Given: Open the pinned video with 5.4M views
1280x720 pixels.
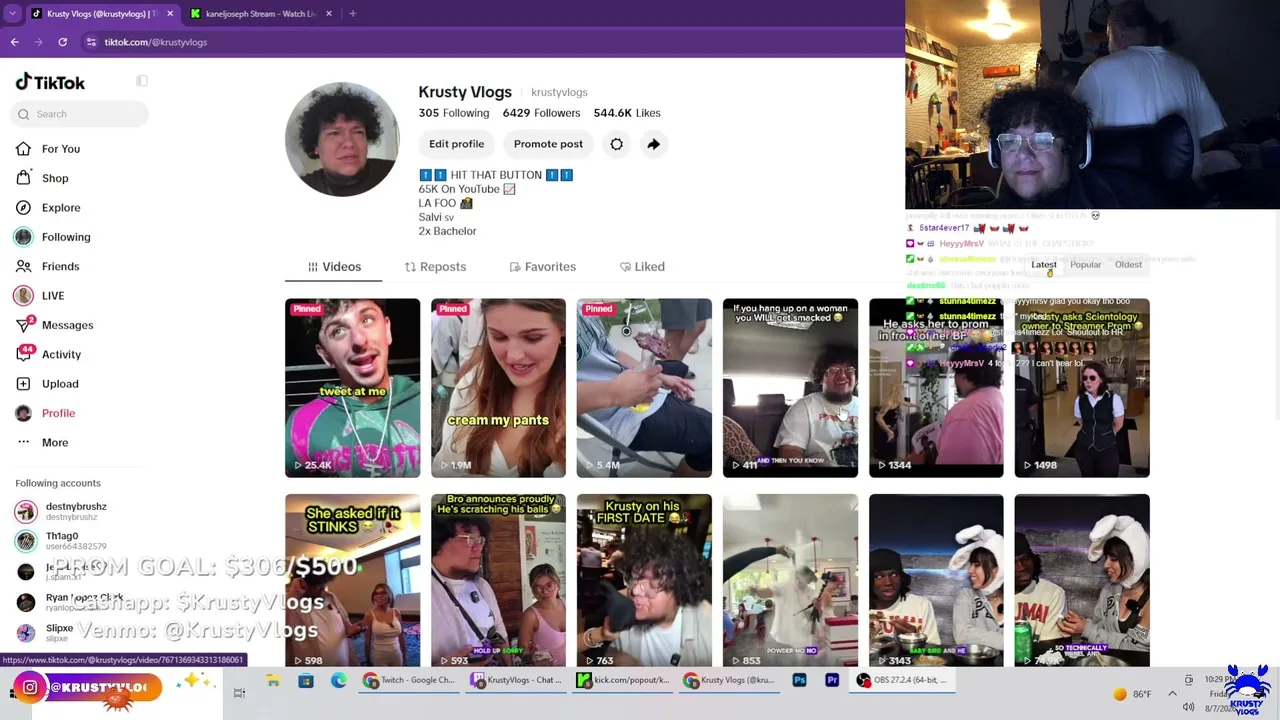Looking at the screenshot, I should (x=644, y=388).
